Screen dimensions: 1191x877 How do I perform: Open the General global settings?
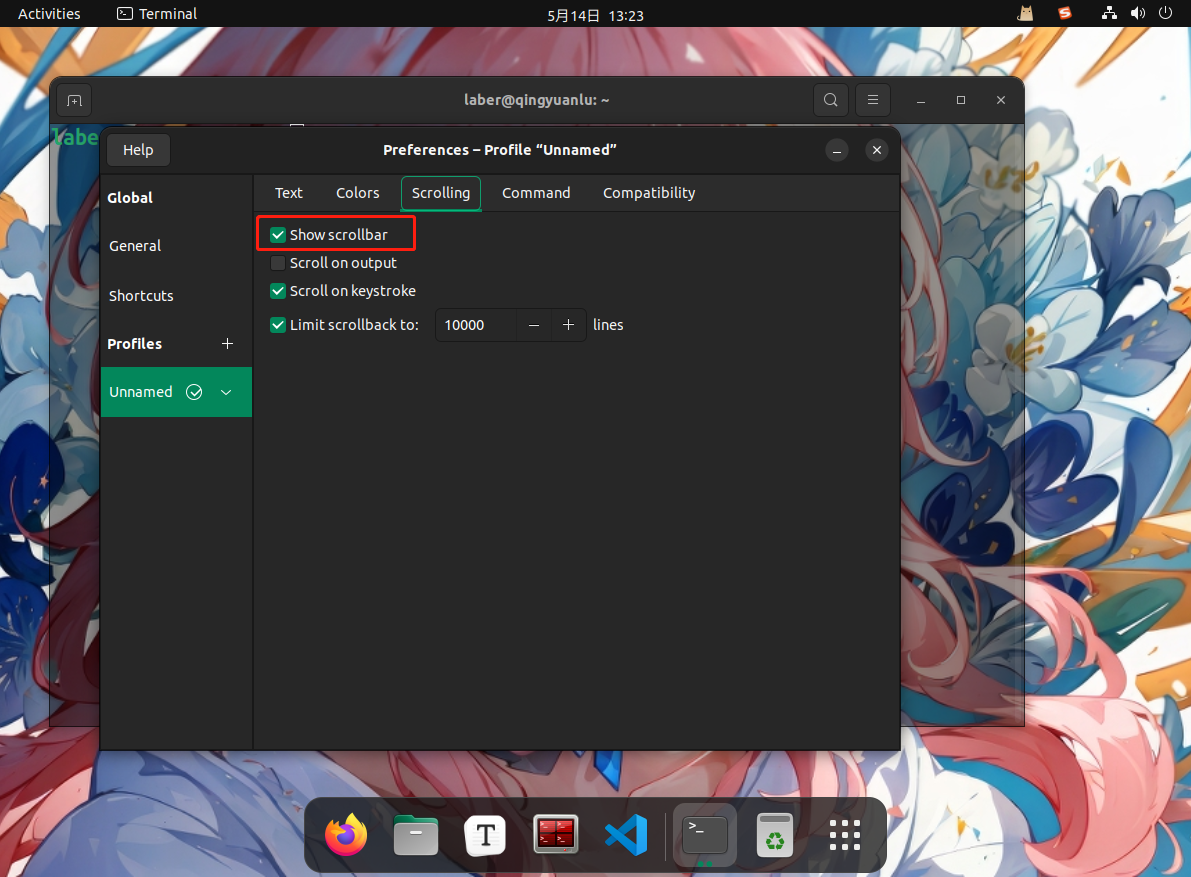click(x=176, y=246)
